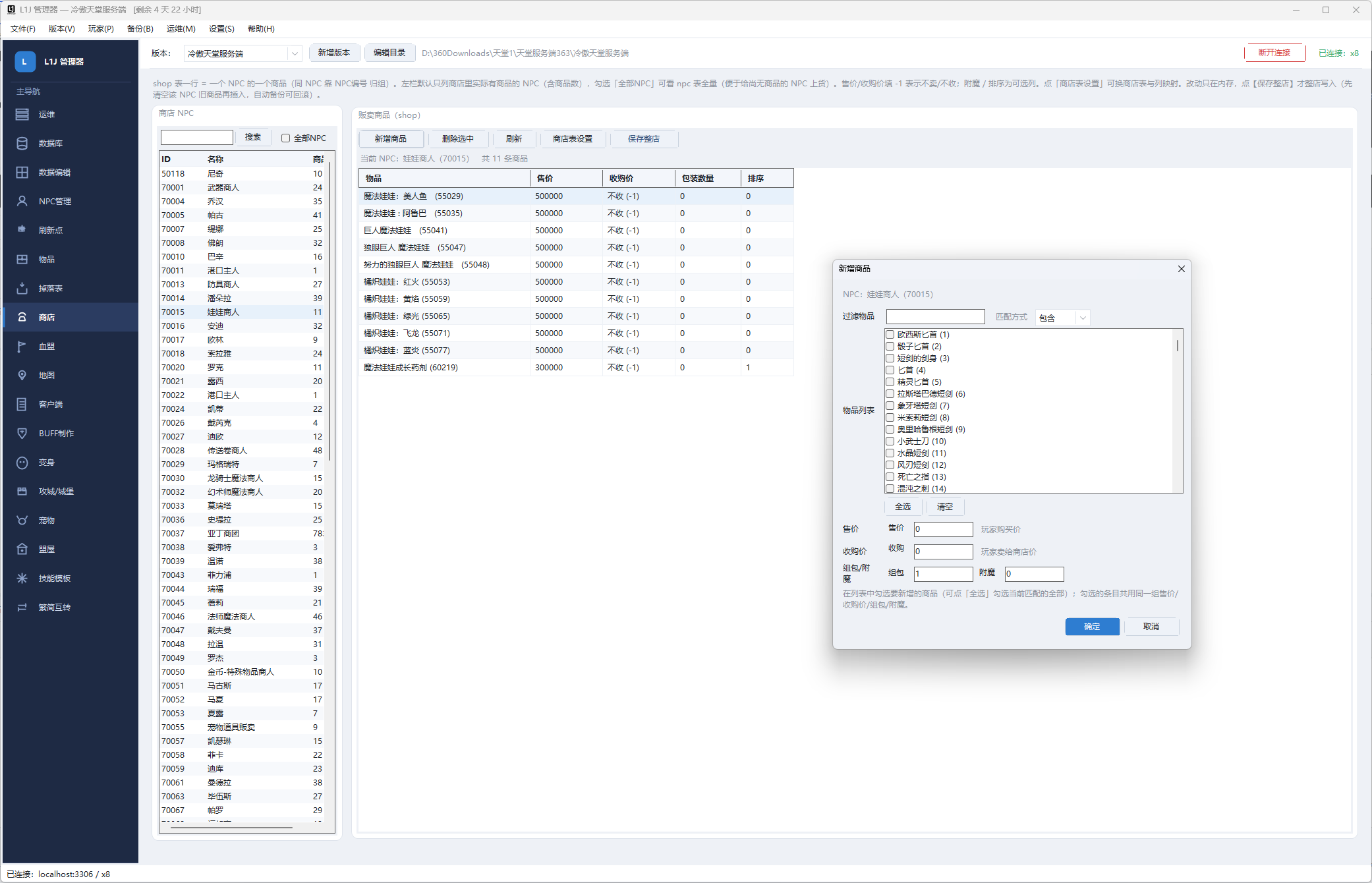Select the 数据编辑 grid icon
This screenshot has height=883, width=1372.
[22, 172]
